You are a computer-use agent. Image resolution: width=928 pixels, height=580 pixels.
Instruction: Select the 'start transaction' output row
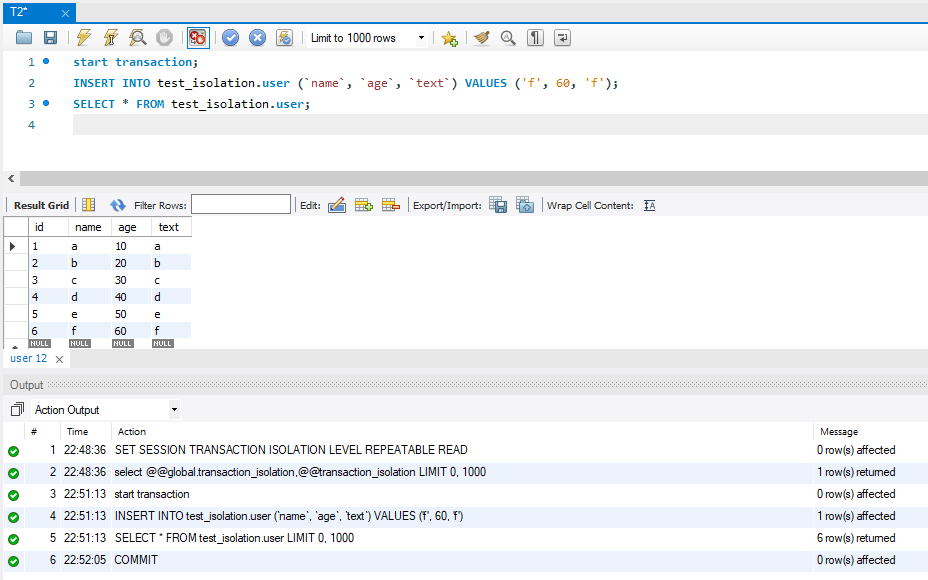coord(465,494)
